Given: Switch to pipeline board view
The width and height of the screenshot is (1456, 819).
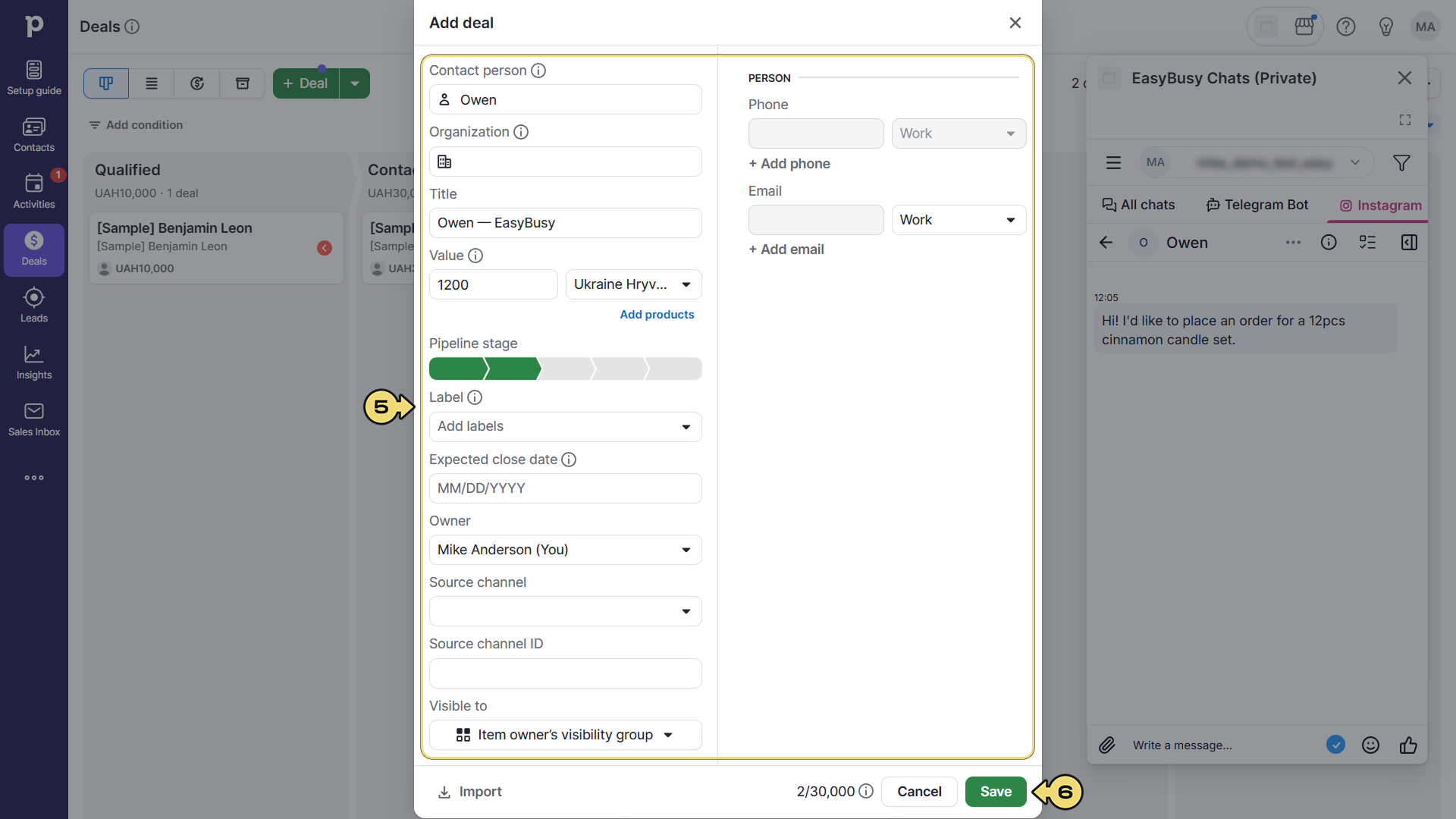Looking at the screenshot, I should pos(106,83).
